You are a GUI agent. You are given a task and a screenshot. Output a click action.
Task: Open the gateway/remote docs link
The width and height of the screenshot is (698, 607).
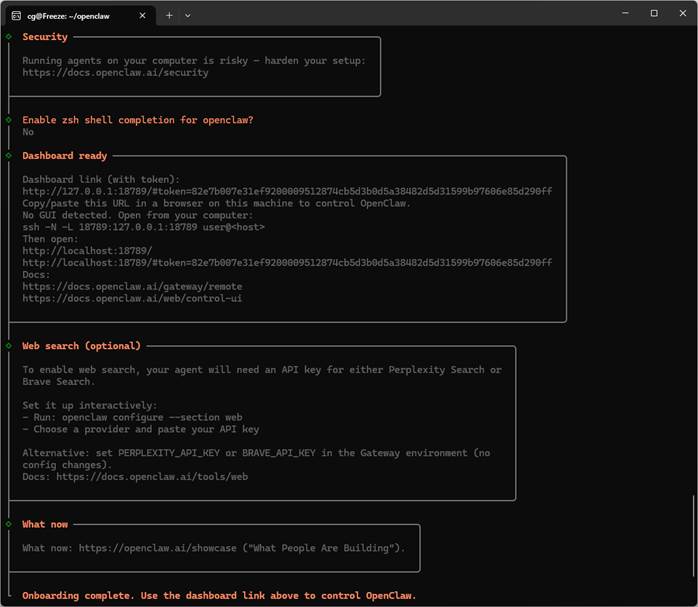(132, 286)
